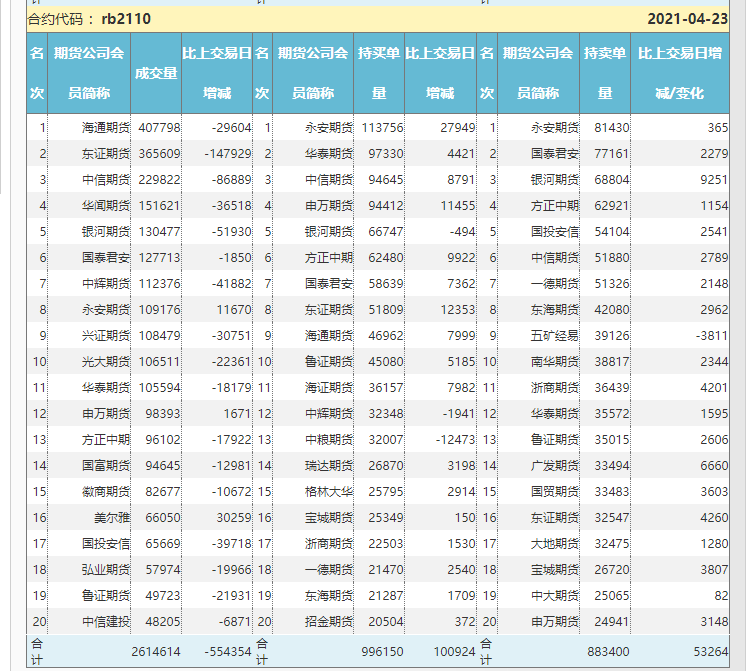Viewport: 748px width, 671px height.
Task: Click 南华期货 name cell
Action: pyautogui.click(x=555, y=362)
